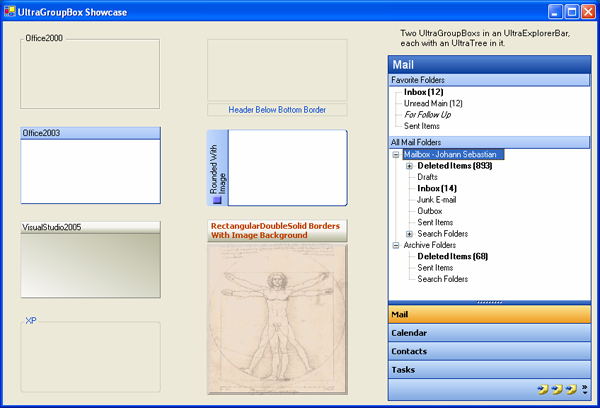Click the Favorite Folders group header
600x408 pixels.
[488, 79]
